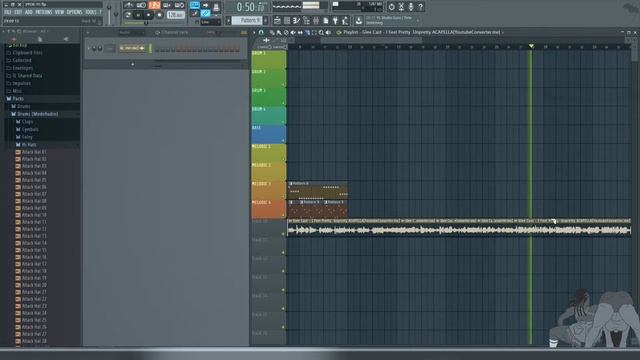Click the tempo display

tap(176, 15)
